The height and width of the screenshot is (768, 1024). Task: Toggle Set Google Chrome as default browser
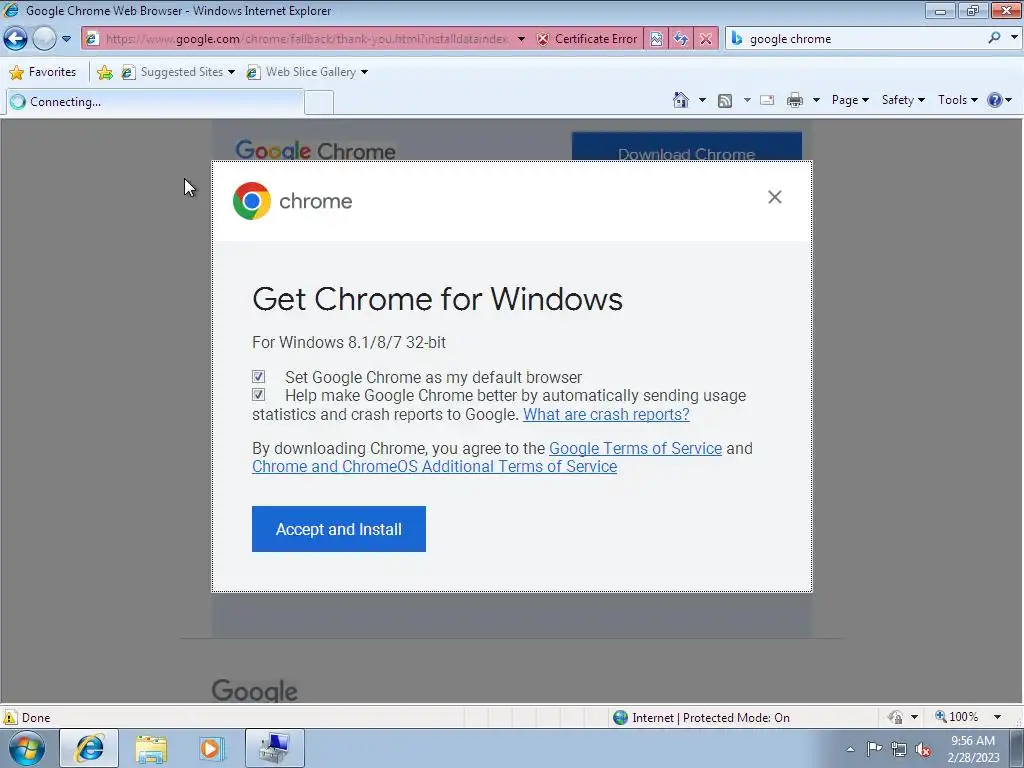pos(259,377)
